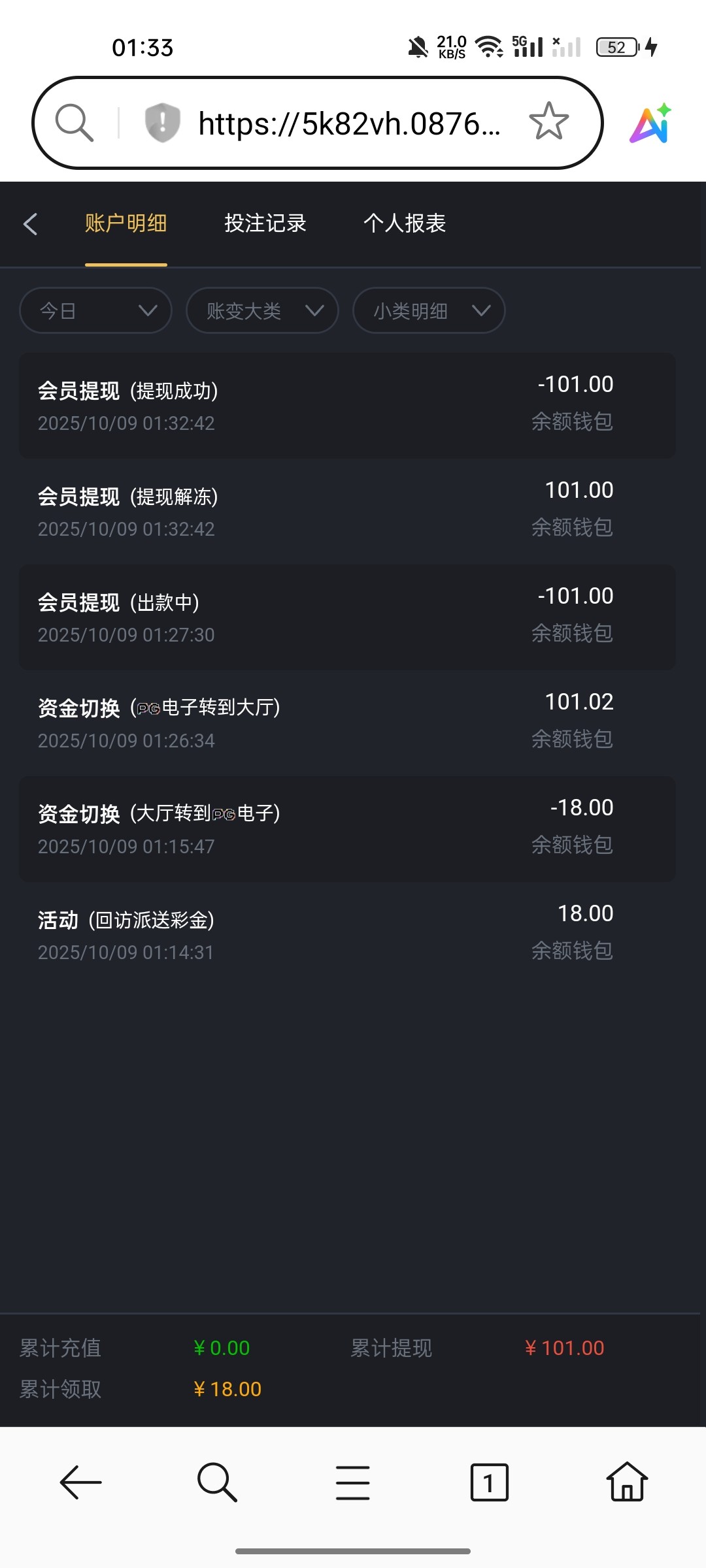Open the 出款中 withdrawal entry
The width and height of the screenshot is (706, 1568).
347,617
